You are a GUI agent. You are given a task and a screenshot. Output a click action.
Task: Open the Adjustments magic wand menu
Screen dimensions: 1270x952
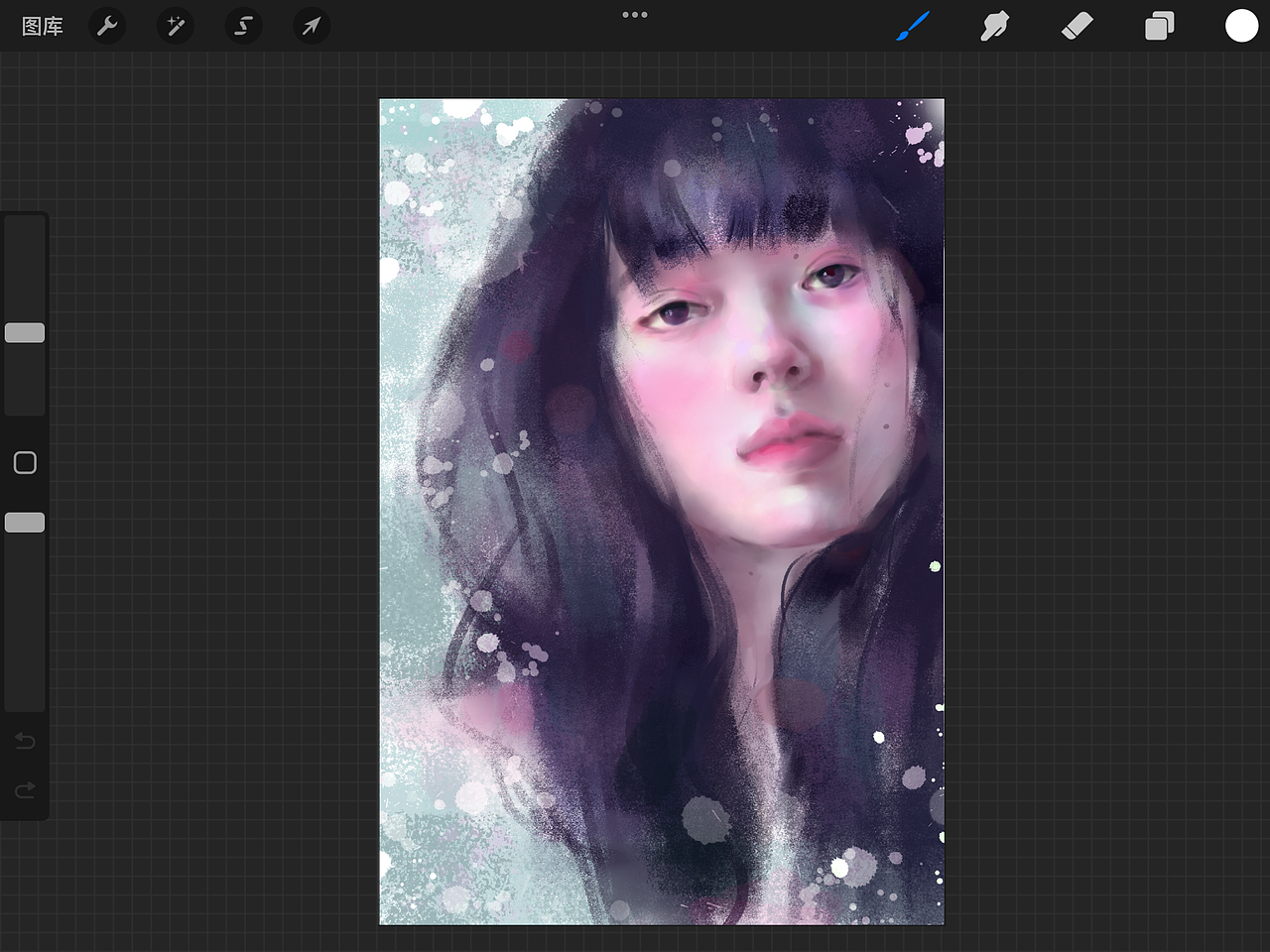tap(176, 26)
